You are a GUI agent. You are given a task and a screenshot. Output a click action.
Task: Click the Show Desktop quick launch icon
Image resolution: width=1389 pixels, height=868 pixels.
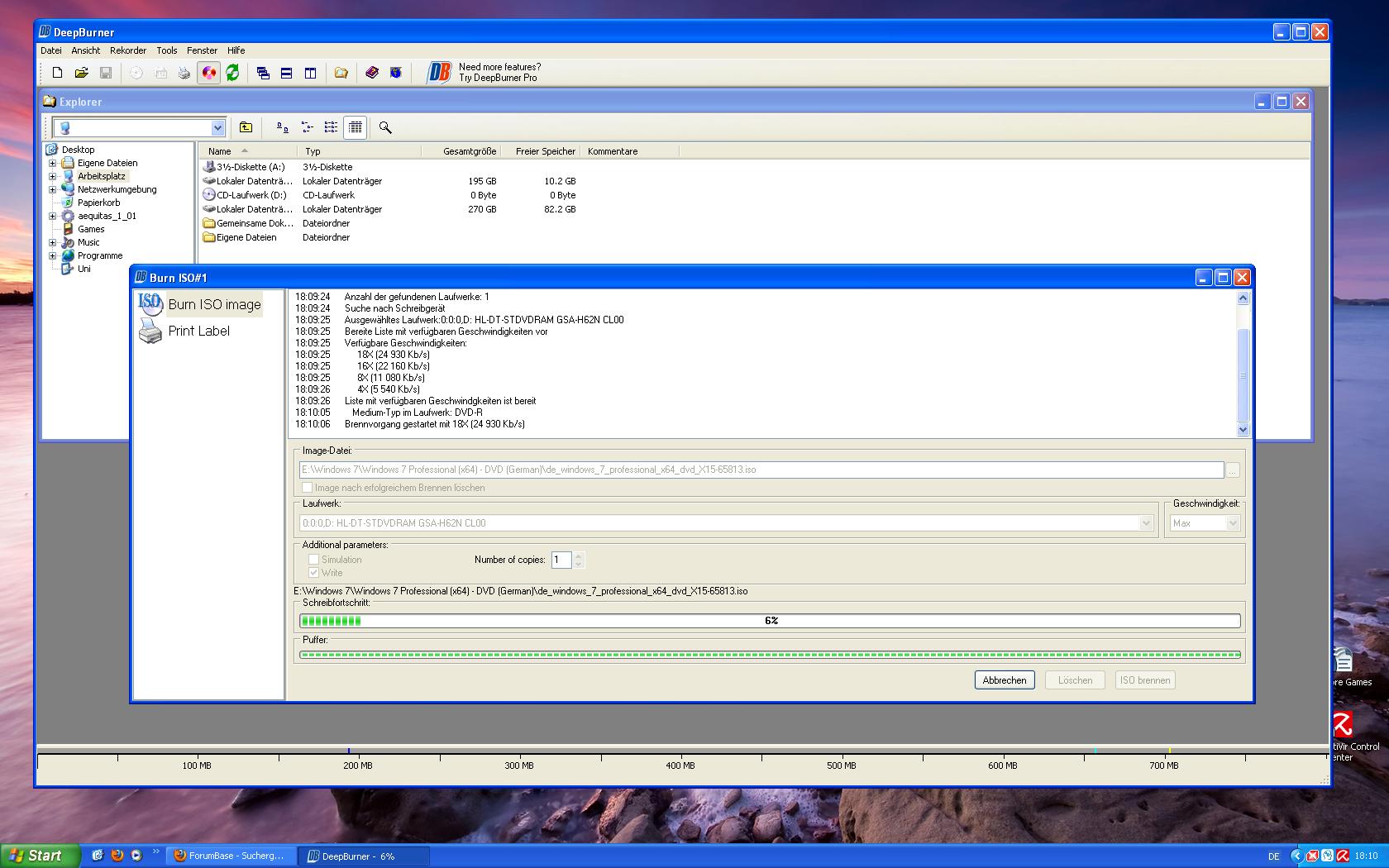point(98,856)
